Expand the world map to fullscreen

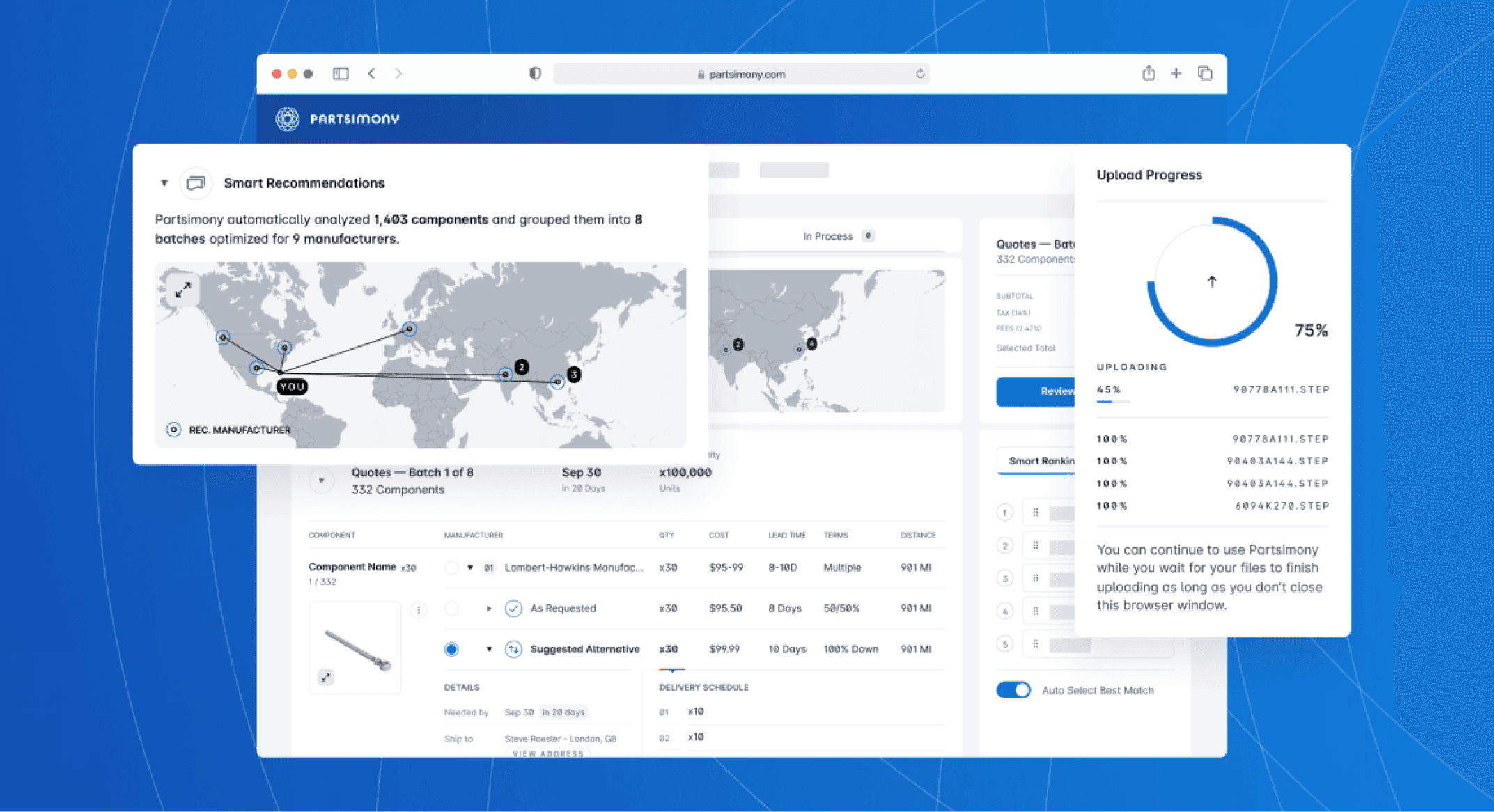pos(182,290)
